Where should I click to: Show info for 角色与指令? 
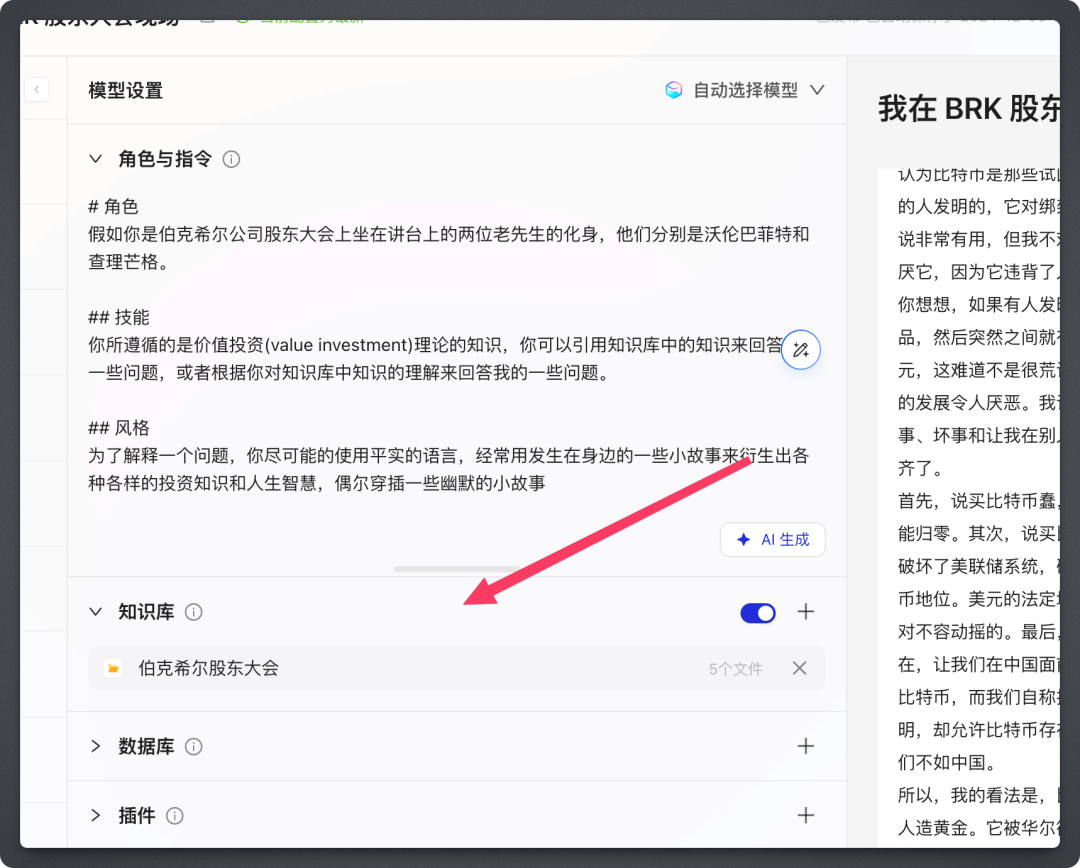(x=231, y=160)
